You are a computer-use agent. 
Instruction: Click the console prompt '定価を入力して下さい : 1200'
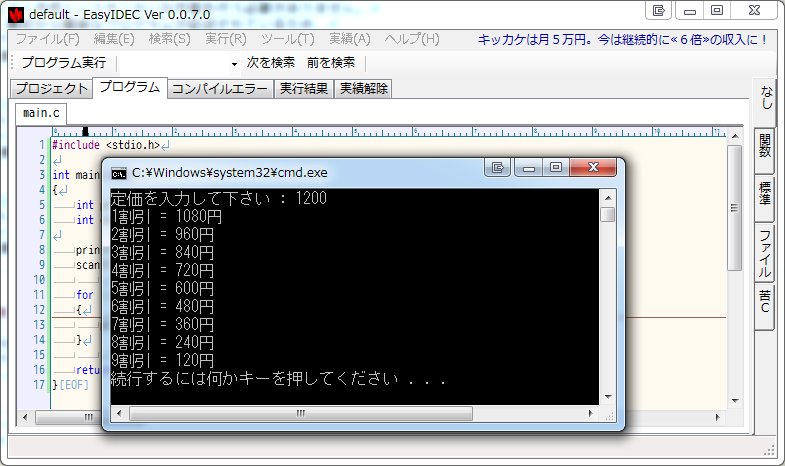click(x=219, y=199)
